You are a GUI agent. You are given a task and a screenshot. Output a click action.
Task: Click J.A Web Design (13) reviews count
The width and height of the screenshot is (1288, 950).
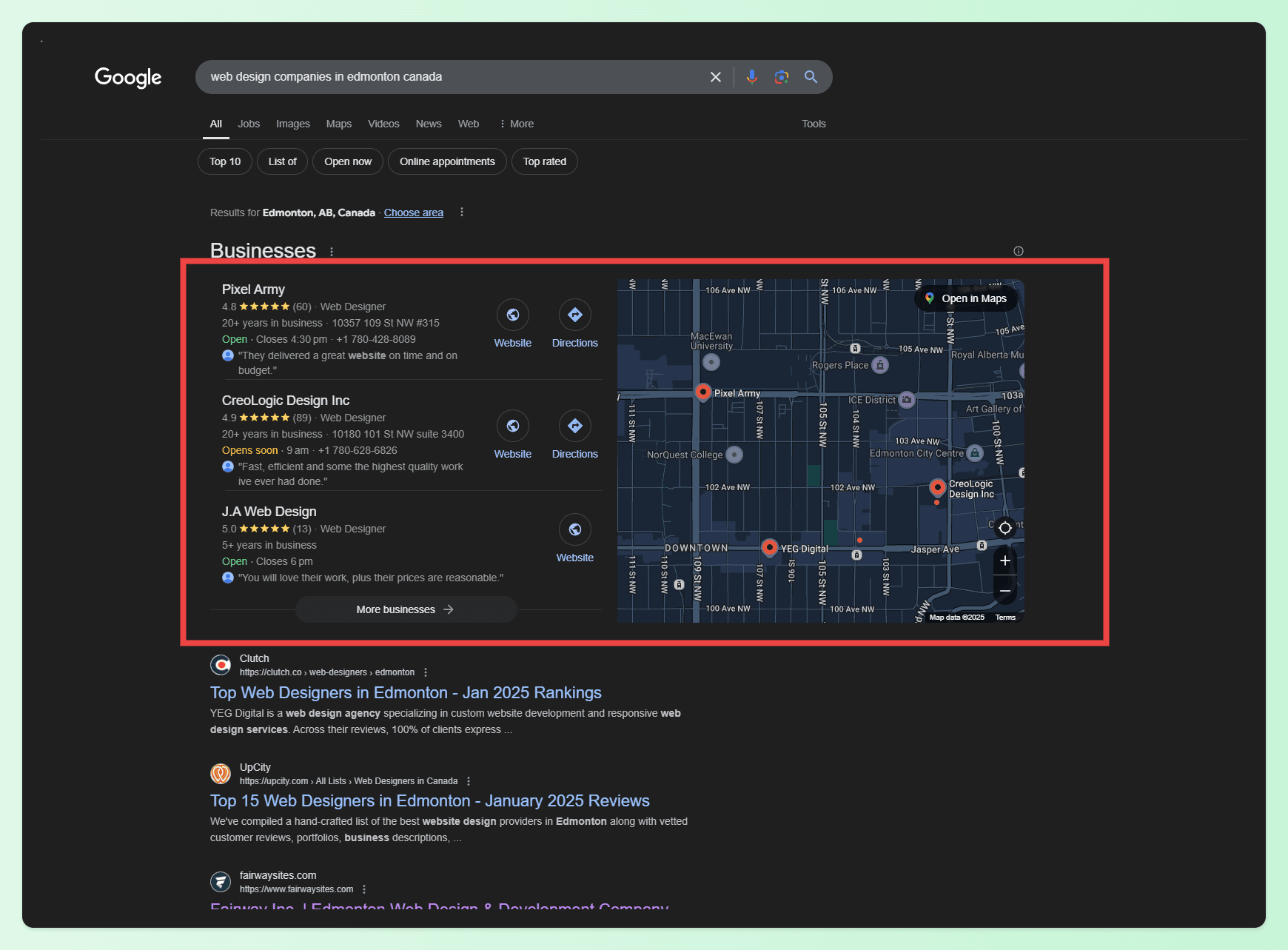[302, 529]
